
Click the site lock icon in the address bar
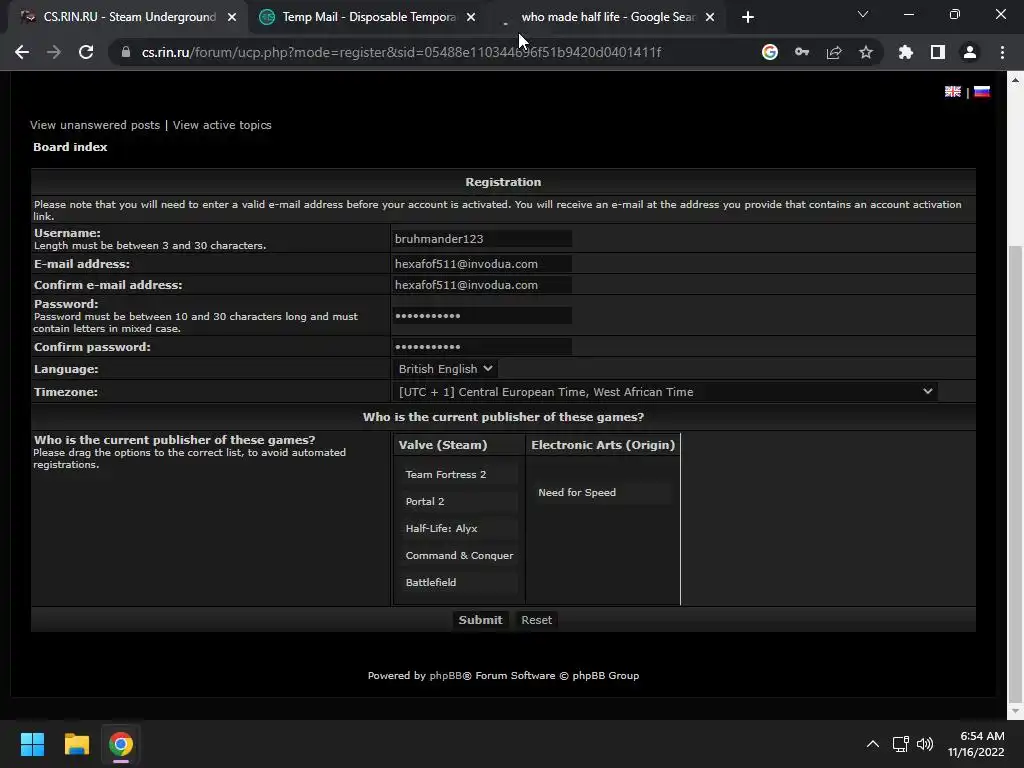point(125,52)
